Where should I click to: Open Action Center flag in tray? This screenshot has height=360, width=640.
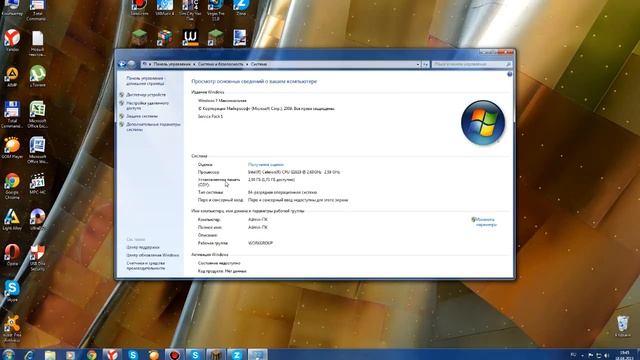591,356
